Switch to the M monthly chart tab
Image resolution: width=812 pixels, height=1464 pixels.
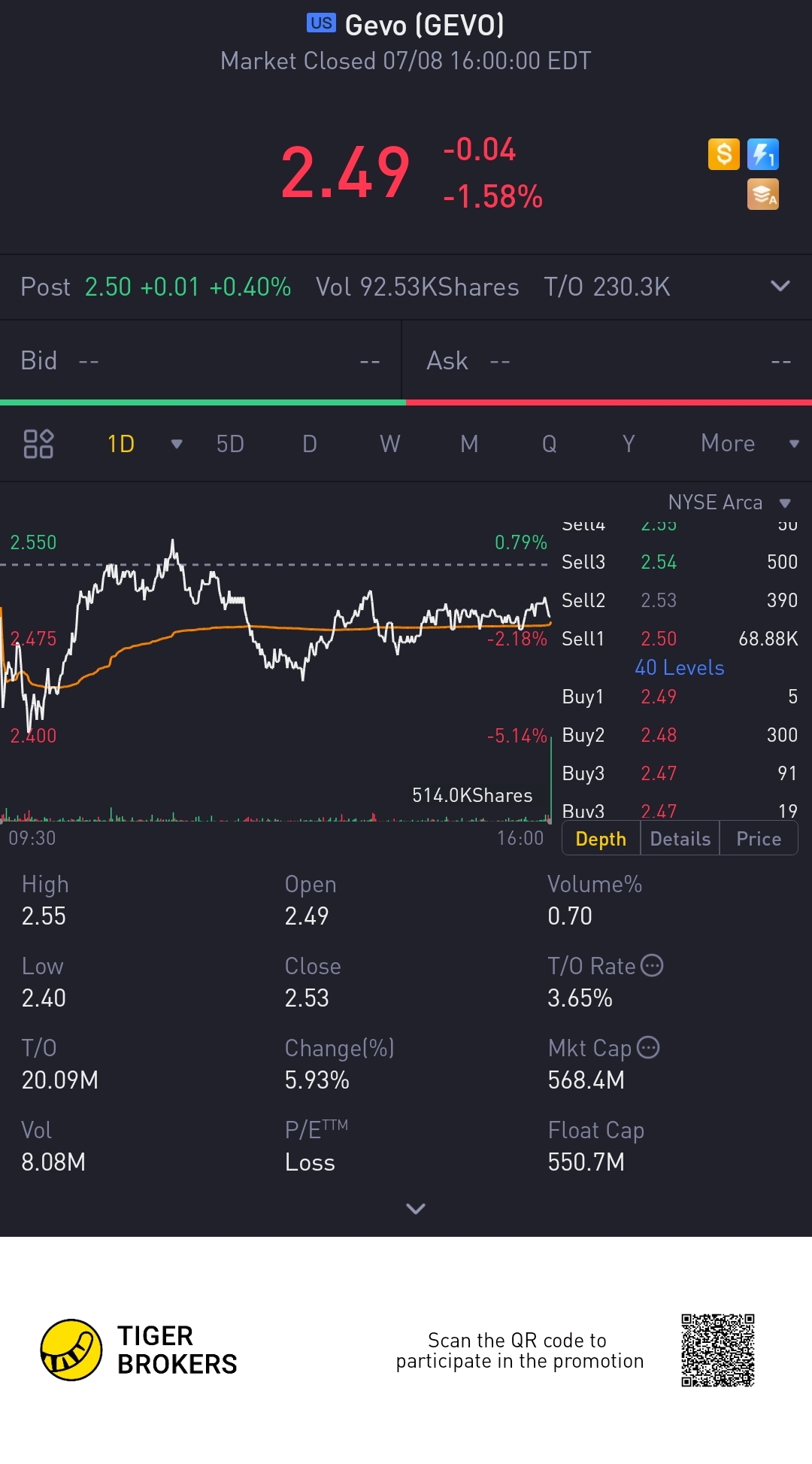[469, 444]
